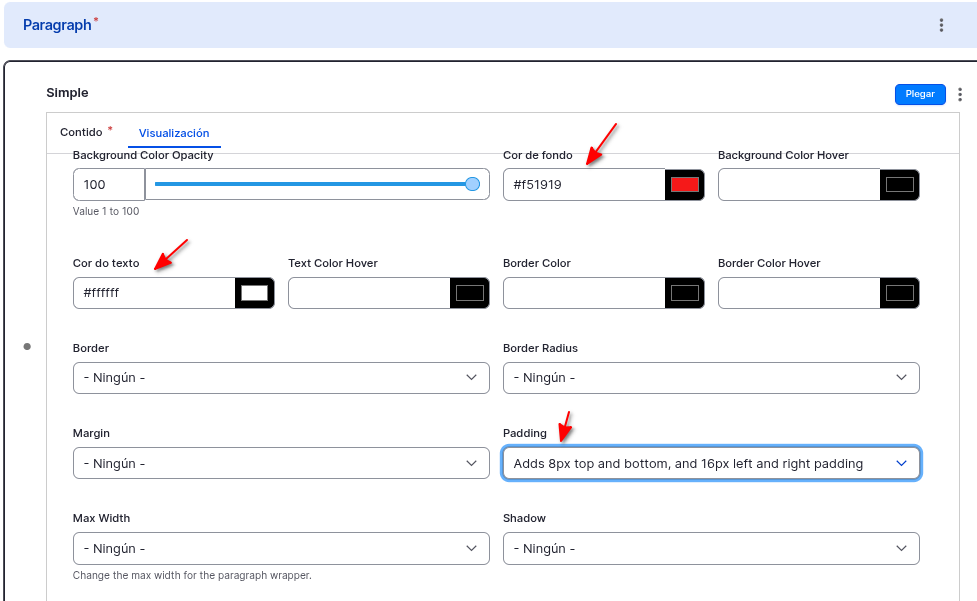Open the red Cor de fondo color swatch
The image size is (977, 601).
[x=685, y=184]
